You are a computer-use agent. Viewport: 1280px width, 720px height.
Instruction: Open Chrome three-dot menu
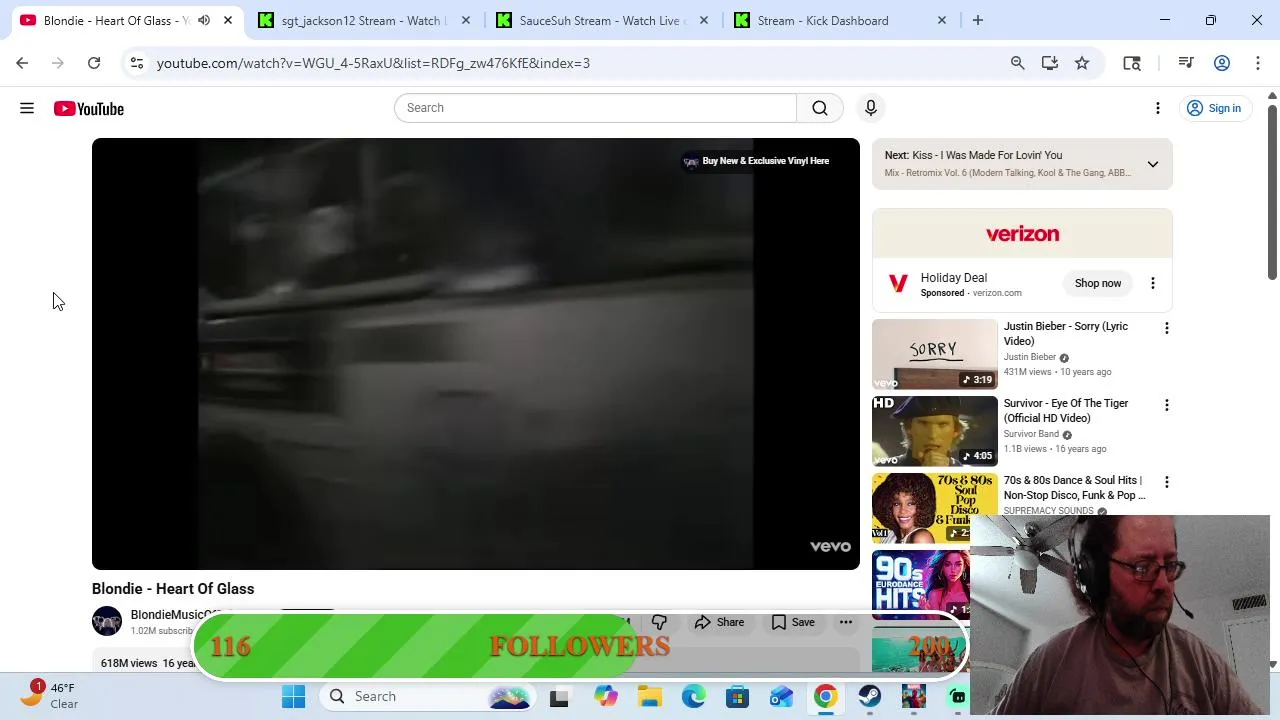1258,63
